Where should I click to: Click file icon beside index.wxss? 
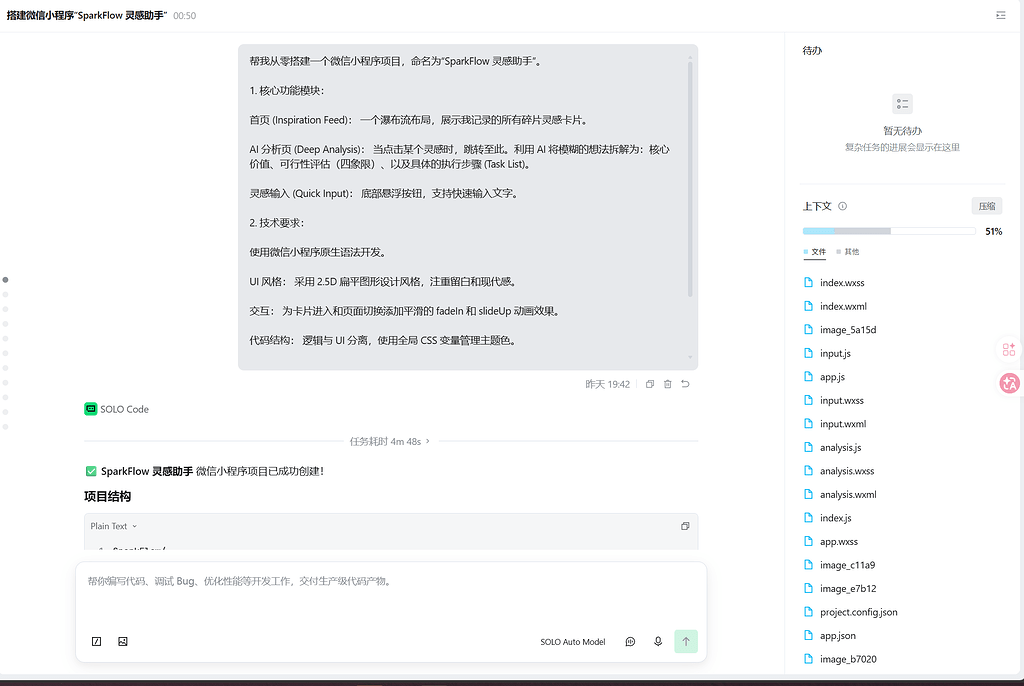tap(808, 282)
